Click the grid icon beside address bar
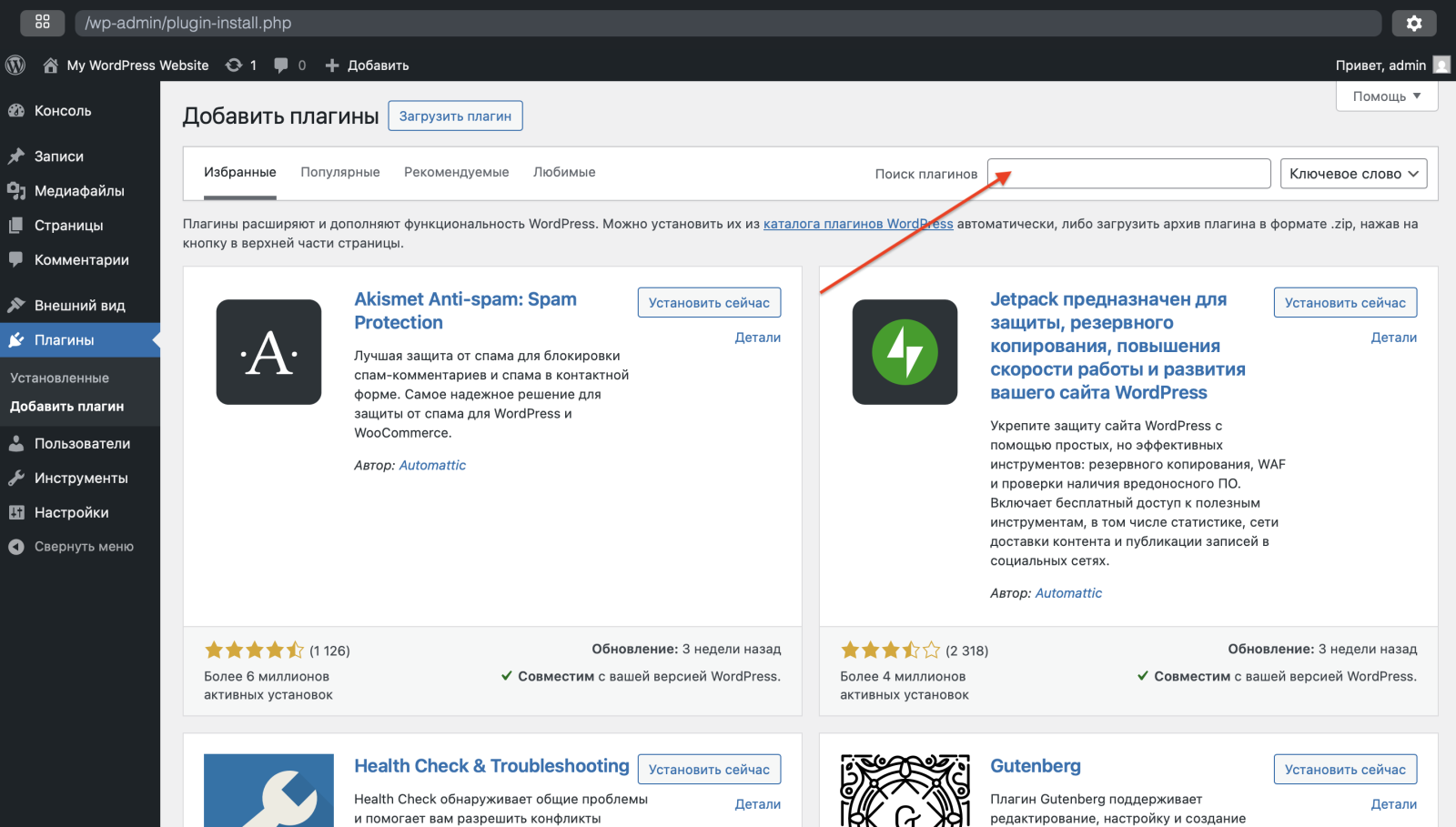Image resolution: width=1456 pixels, height=827 pixels. pyautogui.click(x=43, y=23)
